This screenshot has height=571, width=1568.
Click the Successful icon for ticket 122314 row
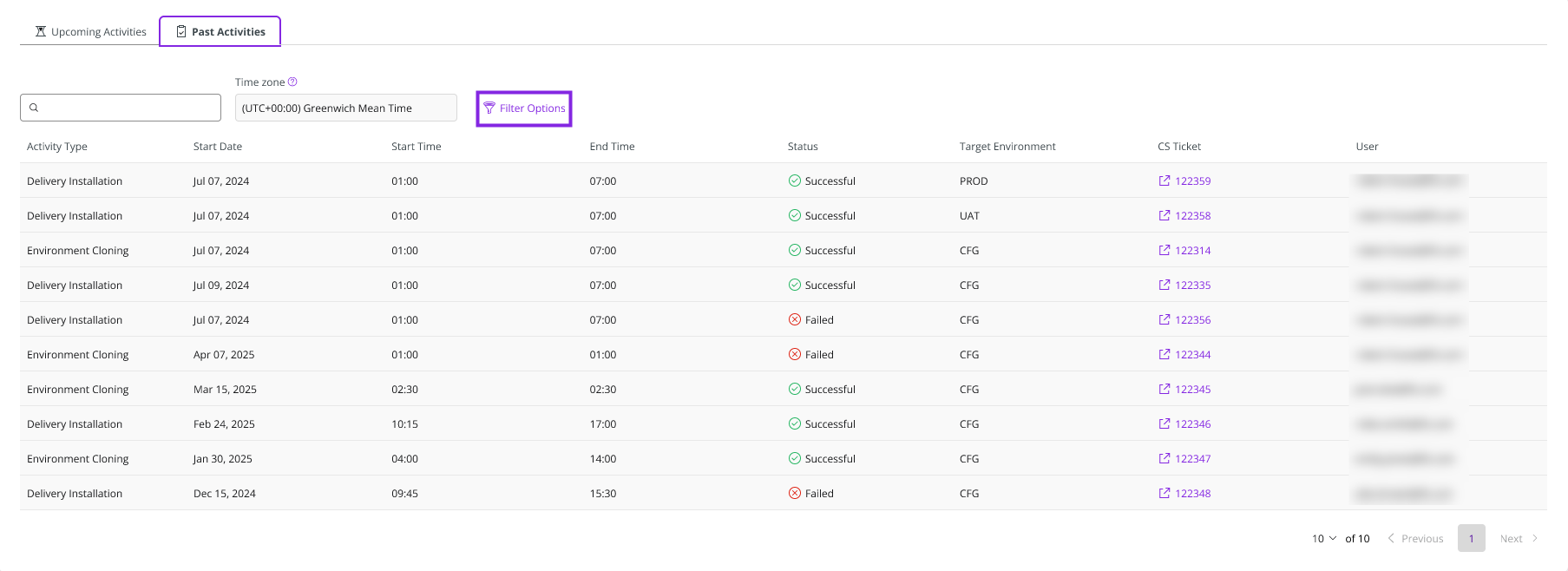794,250
